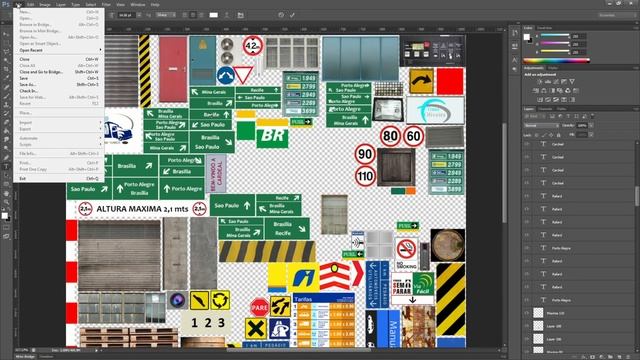Viewport: 640px width, 360px height.
Task: Select the Eraser tool
Action: click(x=6, y=122)
